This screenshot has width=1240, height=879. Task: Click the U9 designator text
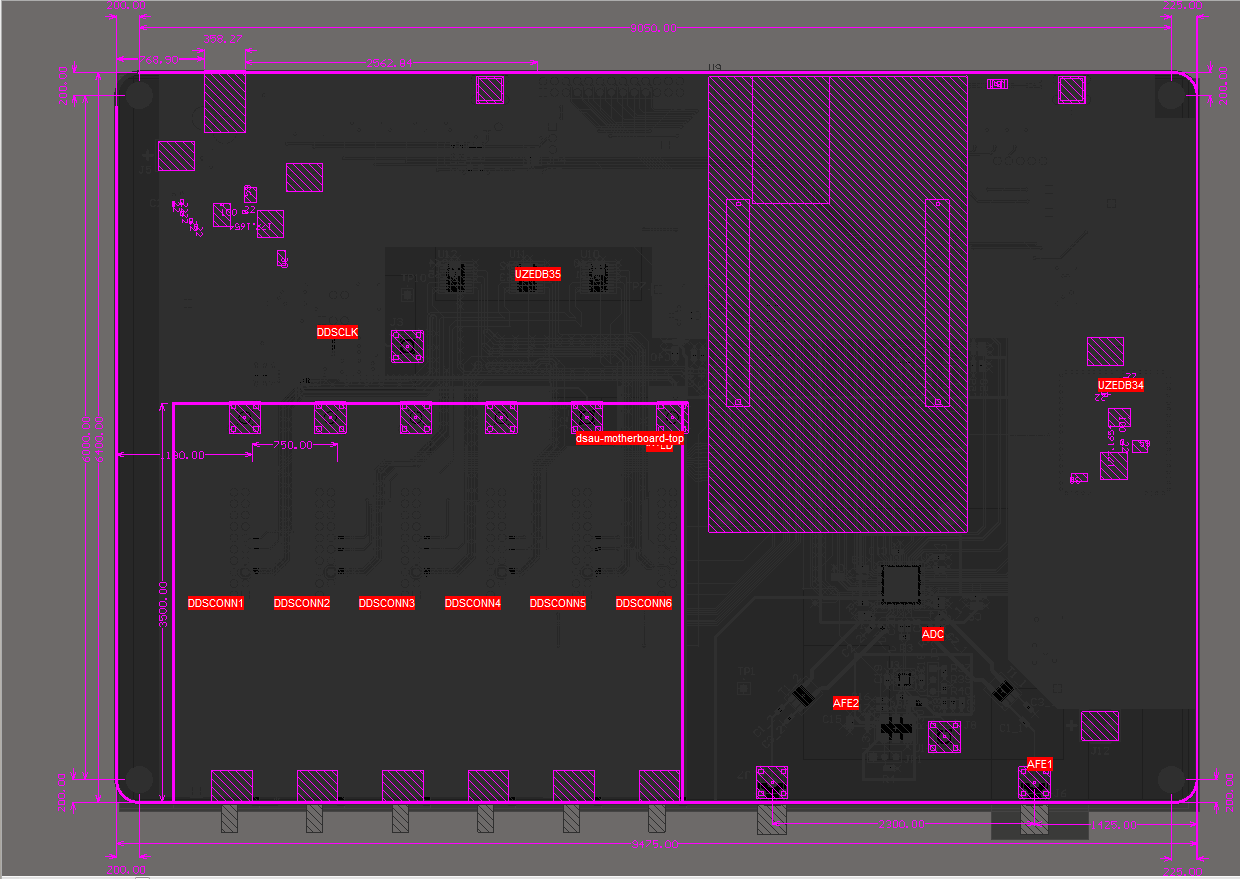click(x=714, y=68)
